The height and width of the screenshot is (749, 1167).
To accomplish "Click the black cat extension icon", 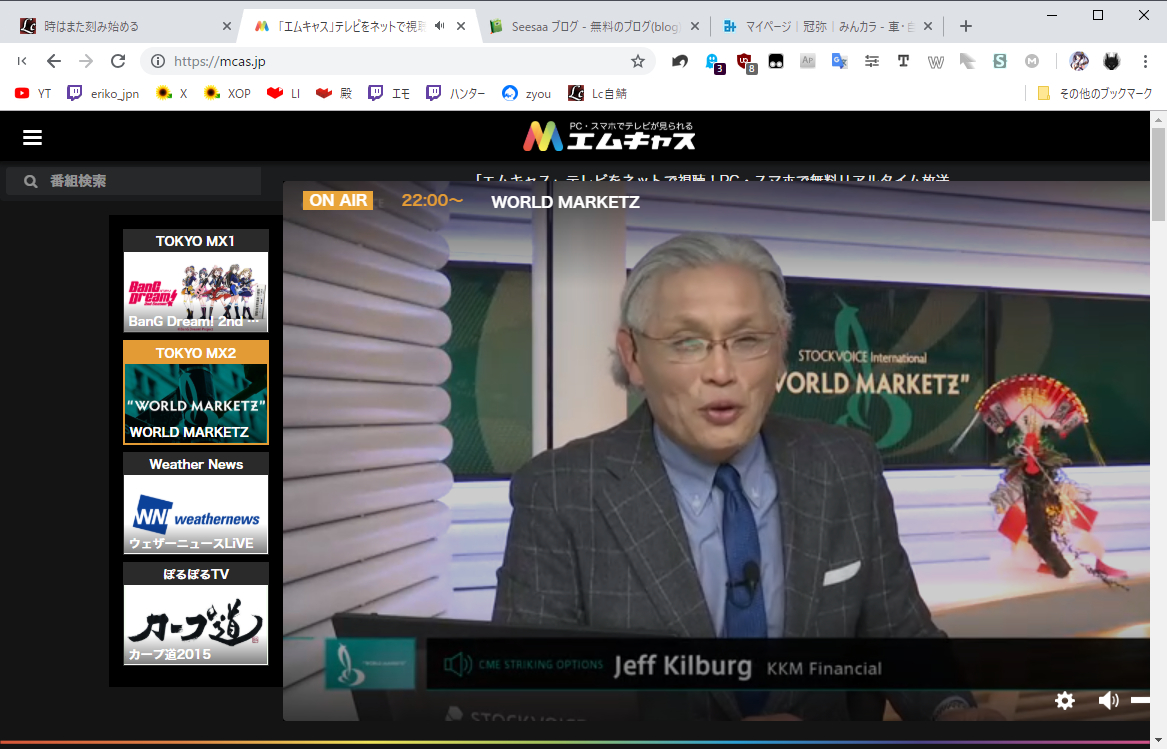I will point(1111,61).
